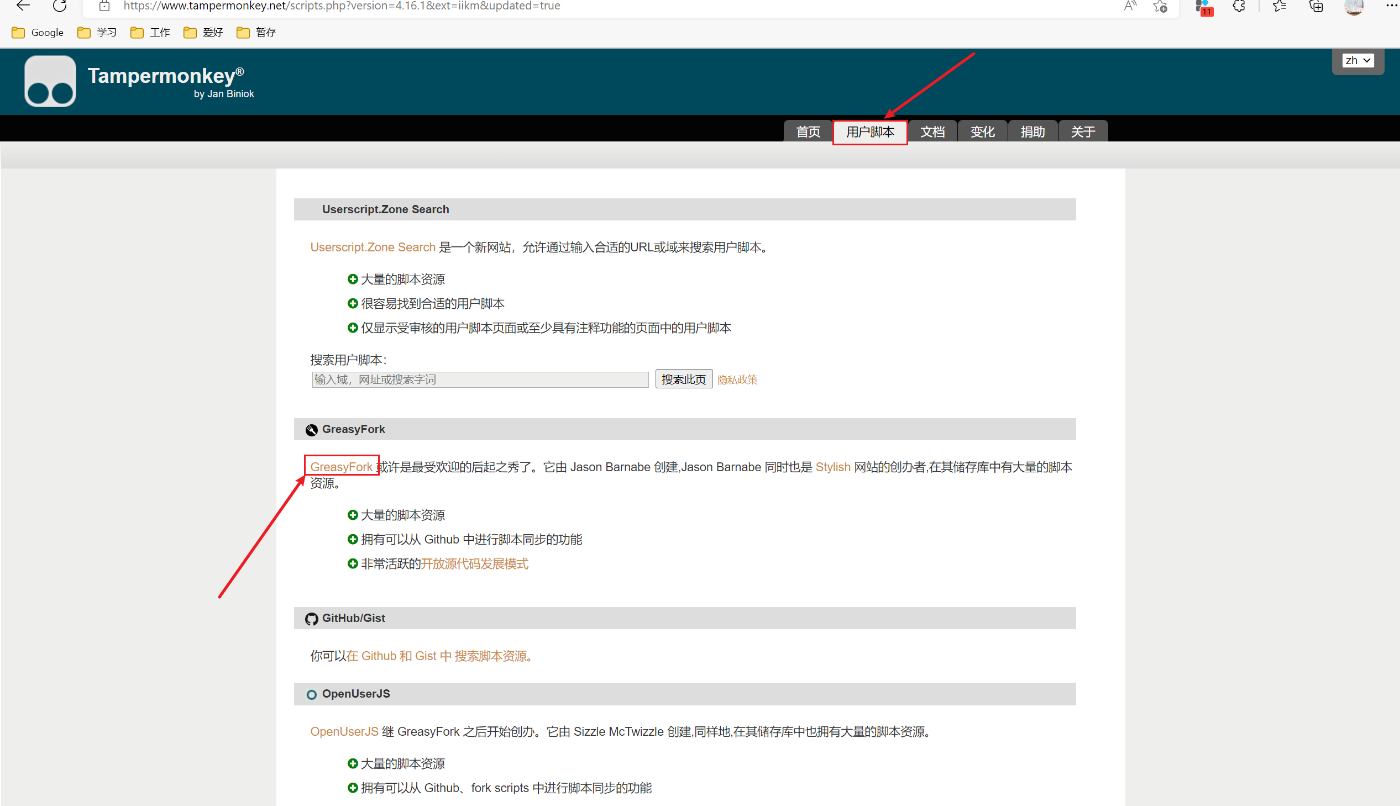Reload the page with the refresh icon
Viewport: 1400px width, 806px height.
59,6
